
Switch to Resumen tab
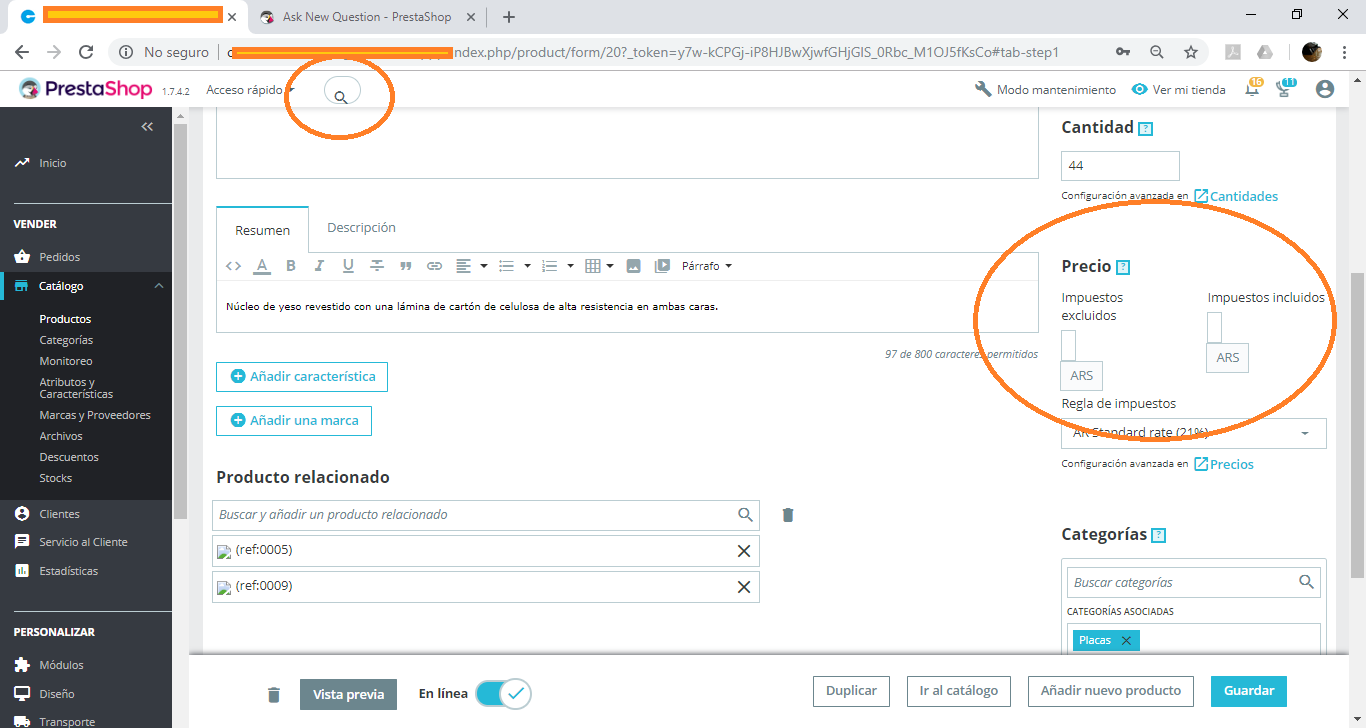tap(263, 230)
